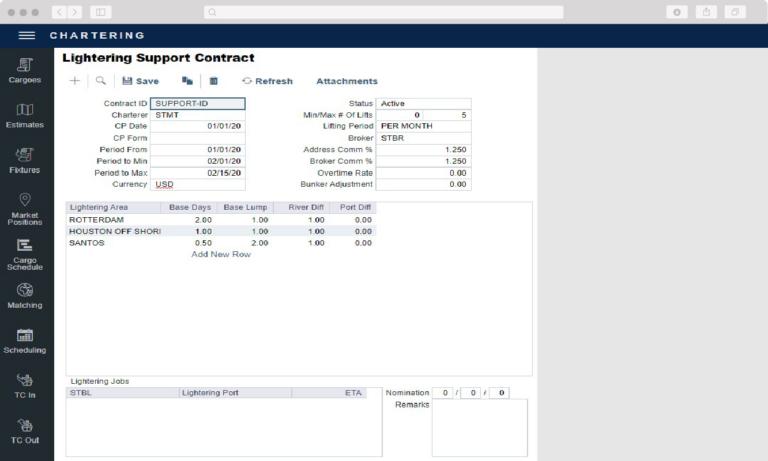Open Market Positions from the sidebar

pyautogui.click(x=25, y=208)
